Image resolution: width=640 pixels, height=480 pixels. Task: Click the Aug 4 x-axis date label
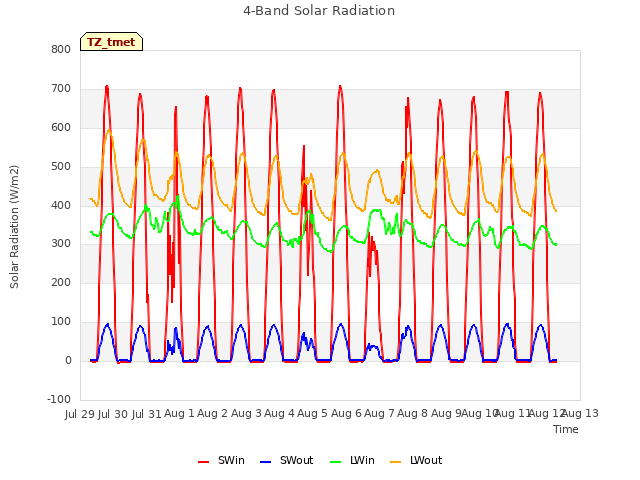click(x=279, y=414)
